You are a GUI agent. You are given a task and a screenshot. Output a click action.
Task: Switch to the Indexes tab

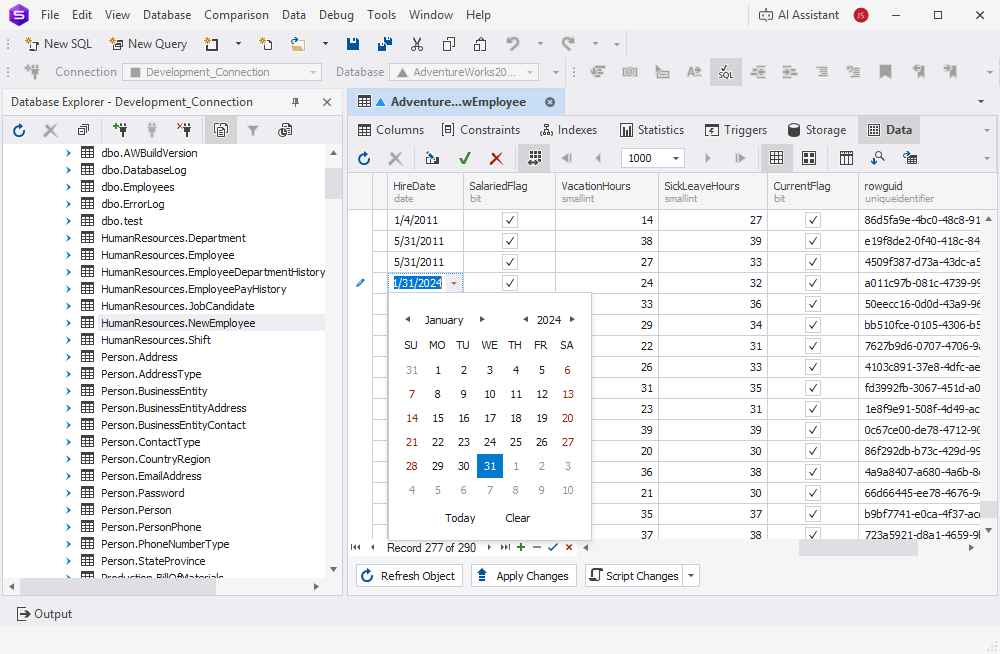point(568,130)
